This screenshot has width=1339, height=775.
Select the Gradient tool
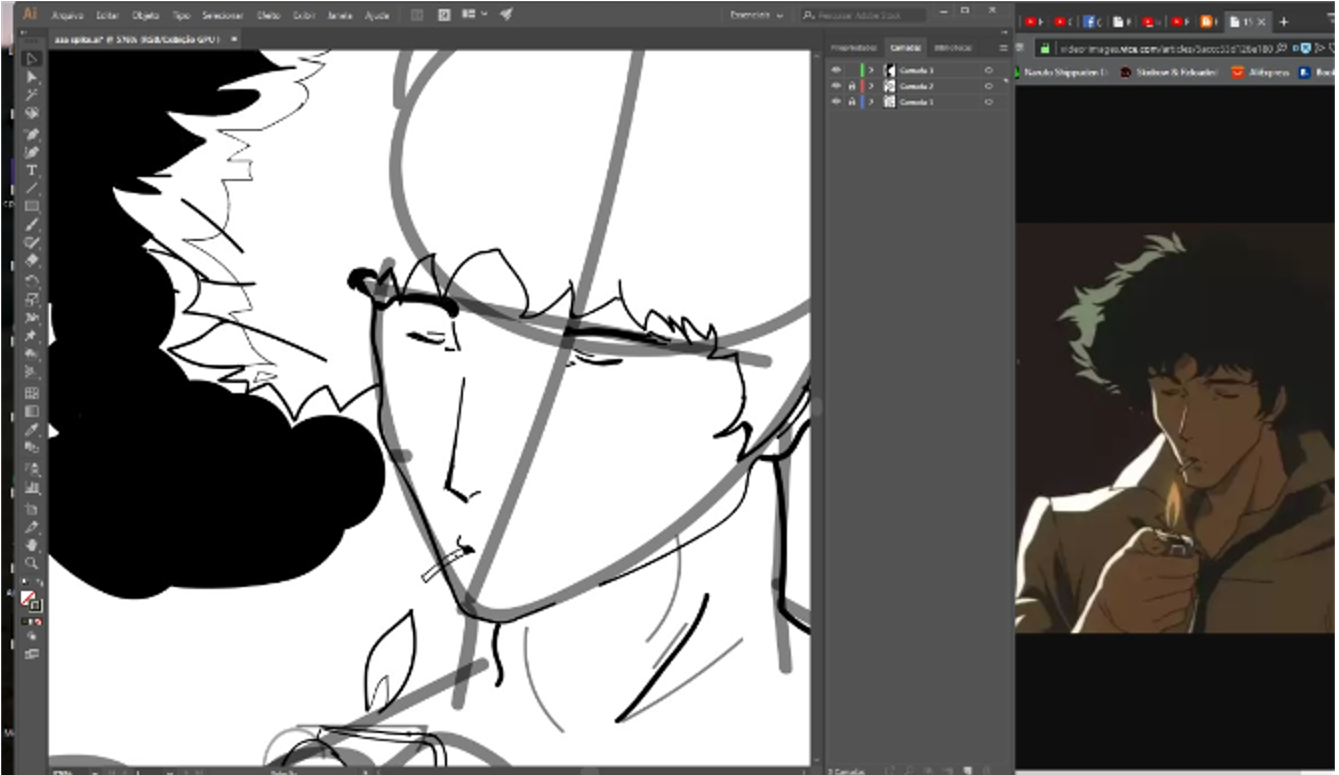pos(32,411)
